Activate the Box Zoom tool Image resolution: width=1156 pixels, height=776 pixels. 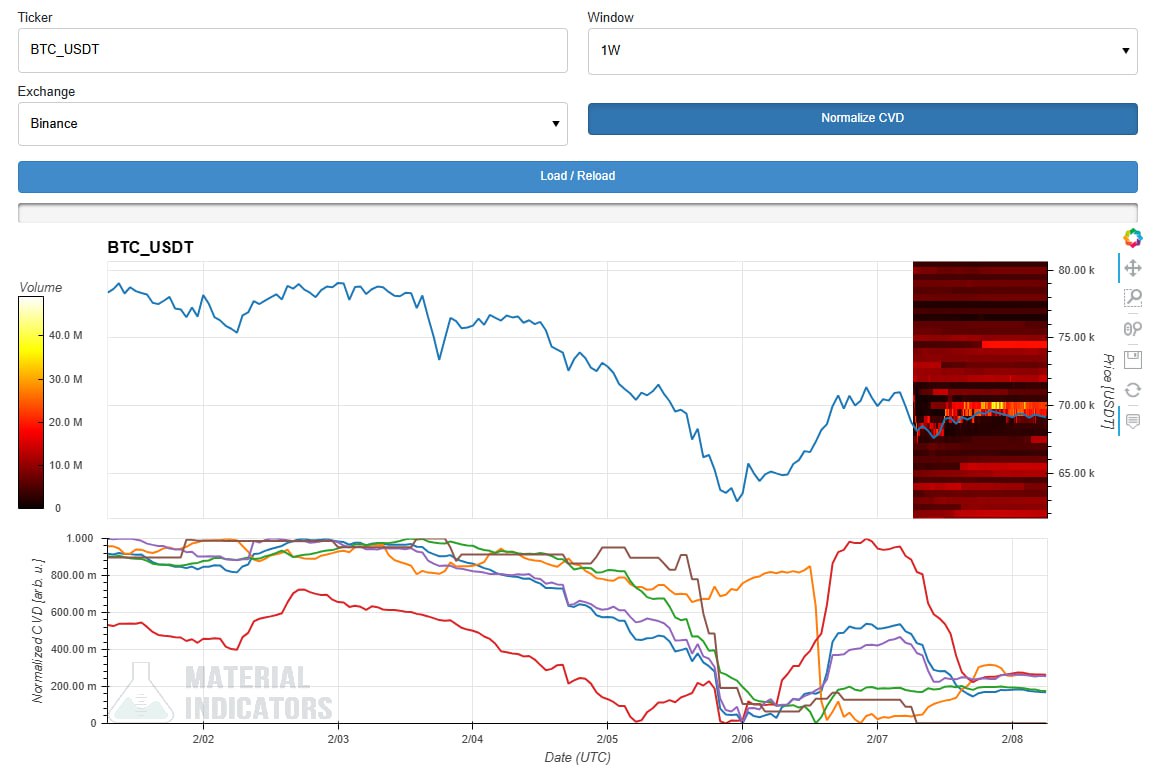(1132, 298)
